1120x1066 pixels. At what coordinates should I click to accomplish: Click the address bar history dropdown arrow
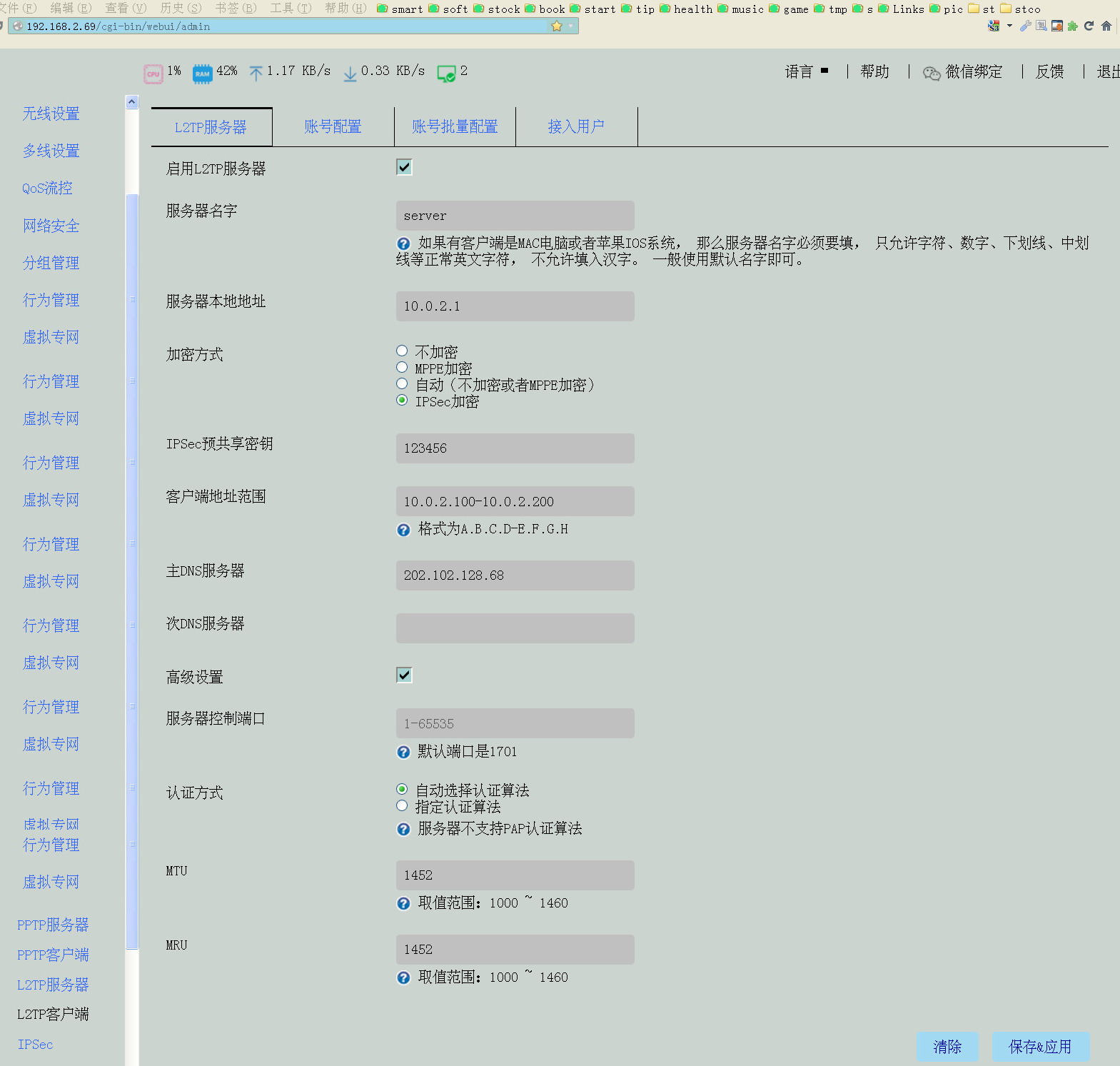pos(571,26)
